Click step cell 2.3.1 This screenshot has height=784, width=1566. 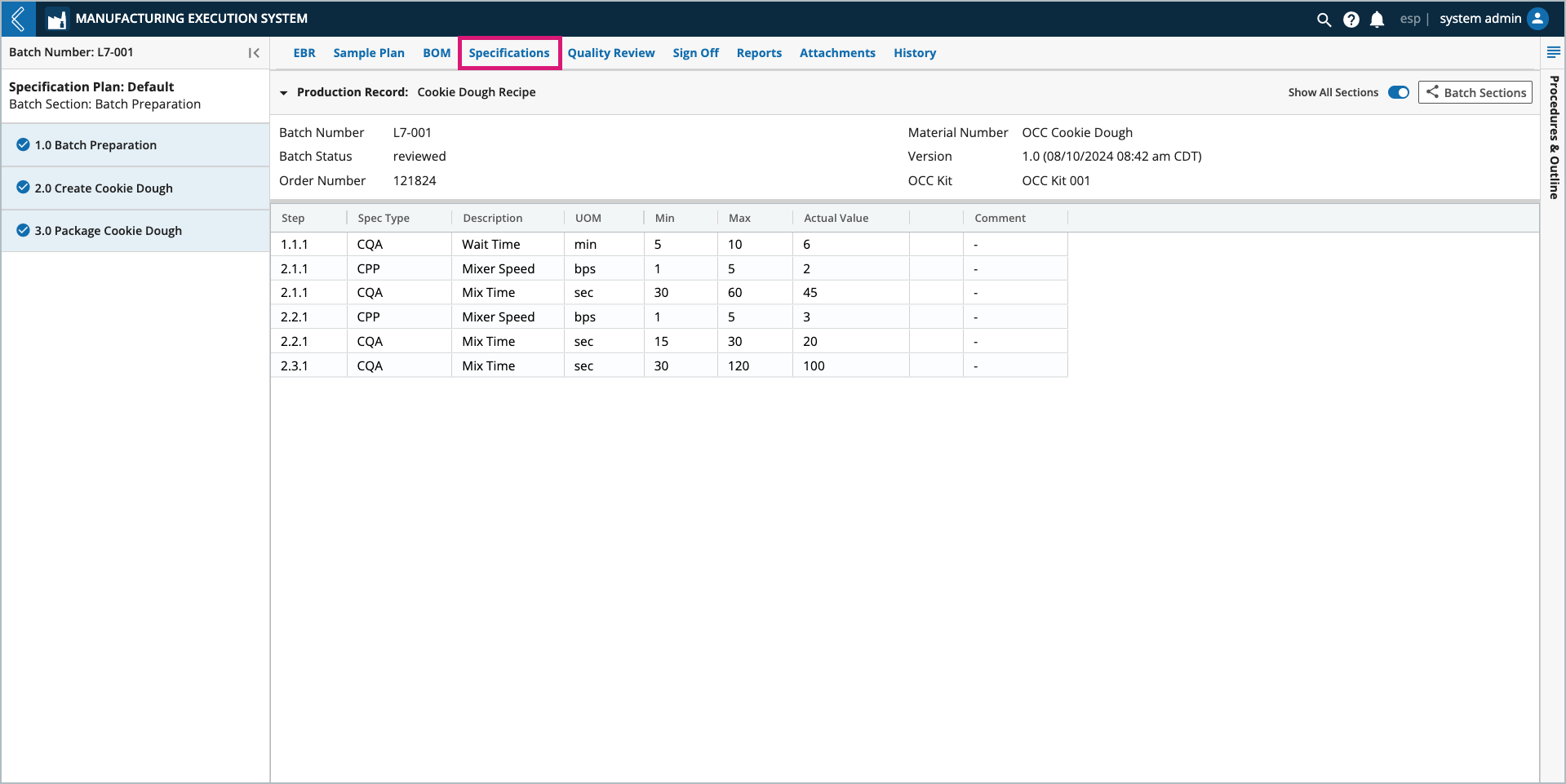pos(309,366)
